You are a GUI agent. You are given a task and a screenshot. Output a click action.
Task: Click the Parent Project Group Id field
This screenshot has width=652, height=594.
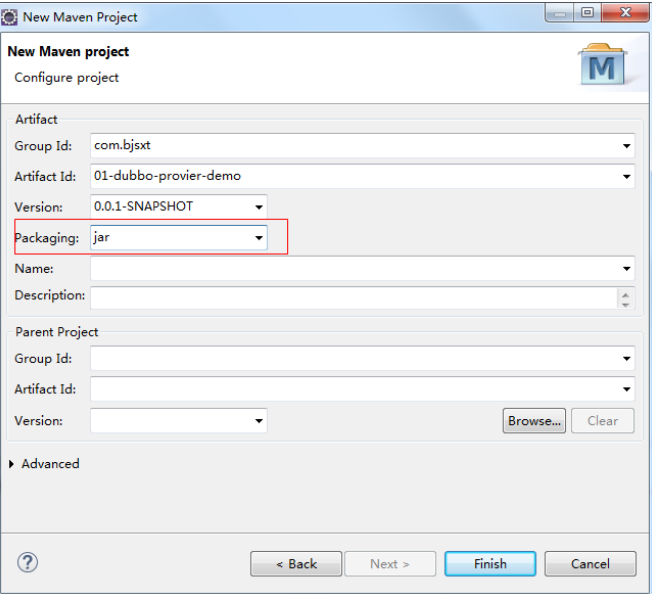coord(362,358)
